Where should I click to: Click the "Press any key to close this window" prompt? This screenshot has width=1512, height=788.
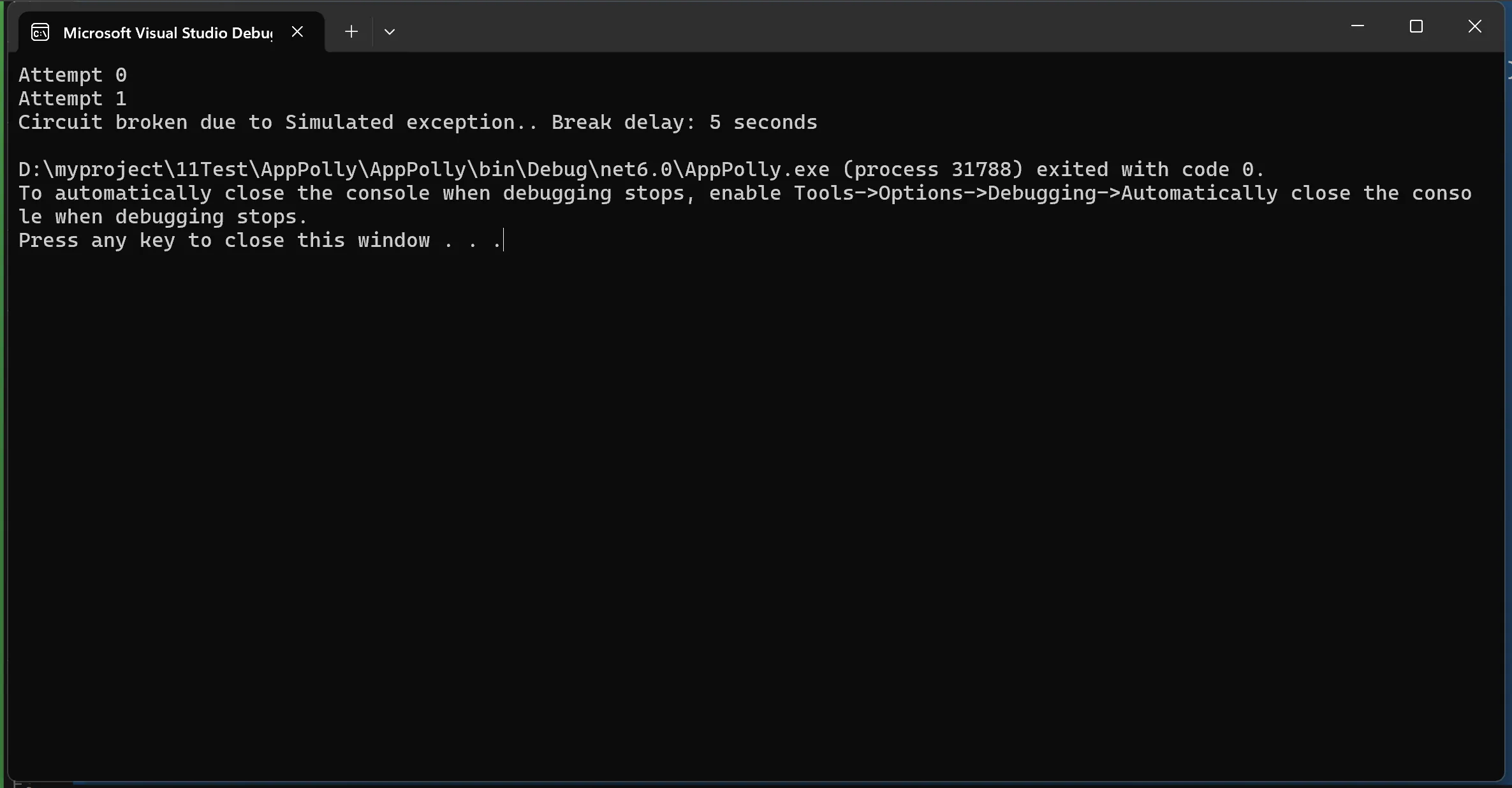tap(223, 241)
